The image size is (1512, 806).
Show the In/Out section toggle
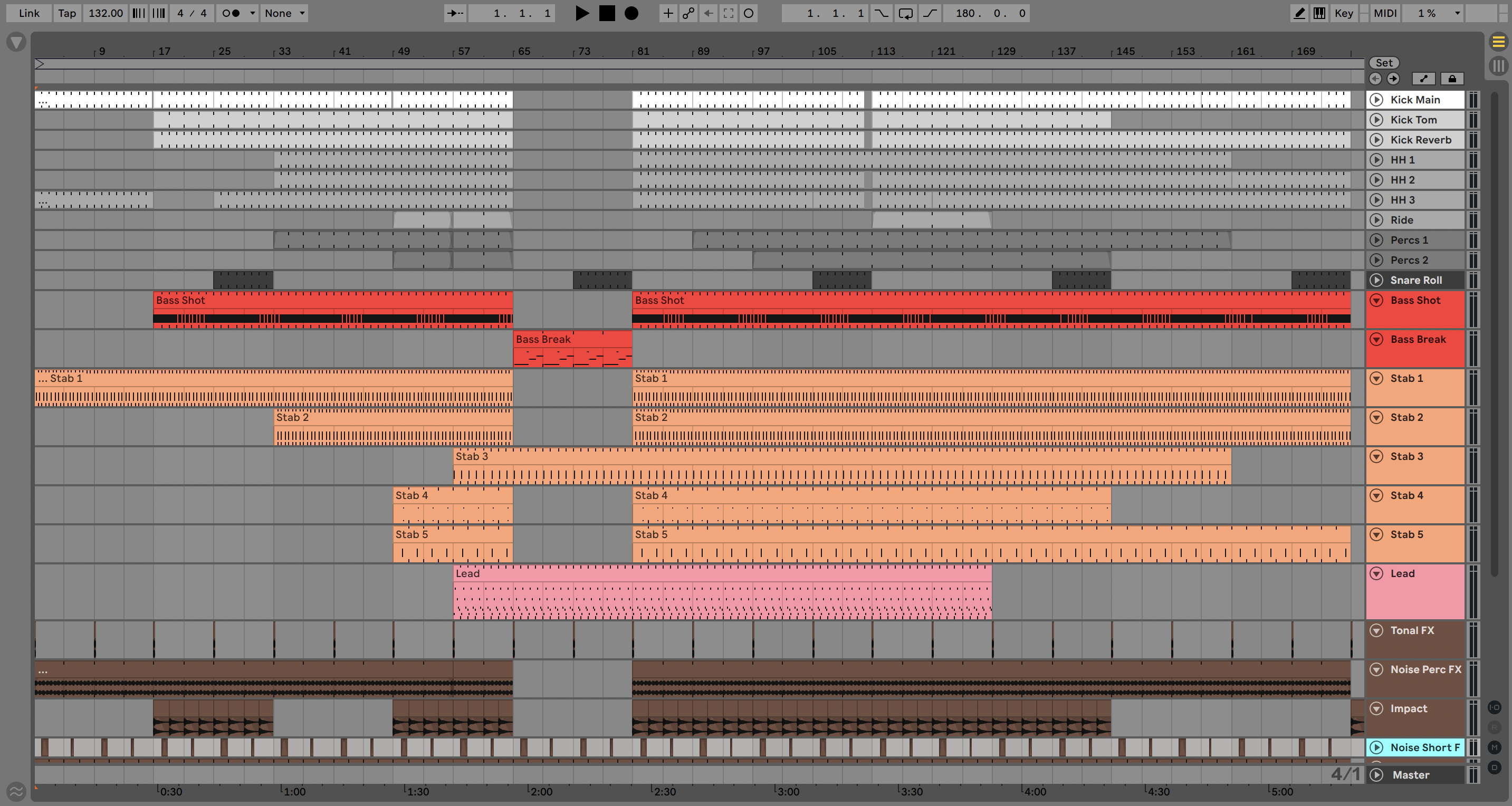coord(1495,707)
